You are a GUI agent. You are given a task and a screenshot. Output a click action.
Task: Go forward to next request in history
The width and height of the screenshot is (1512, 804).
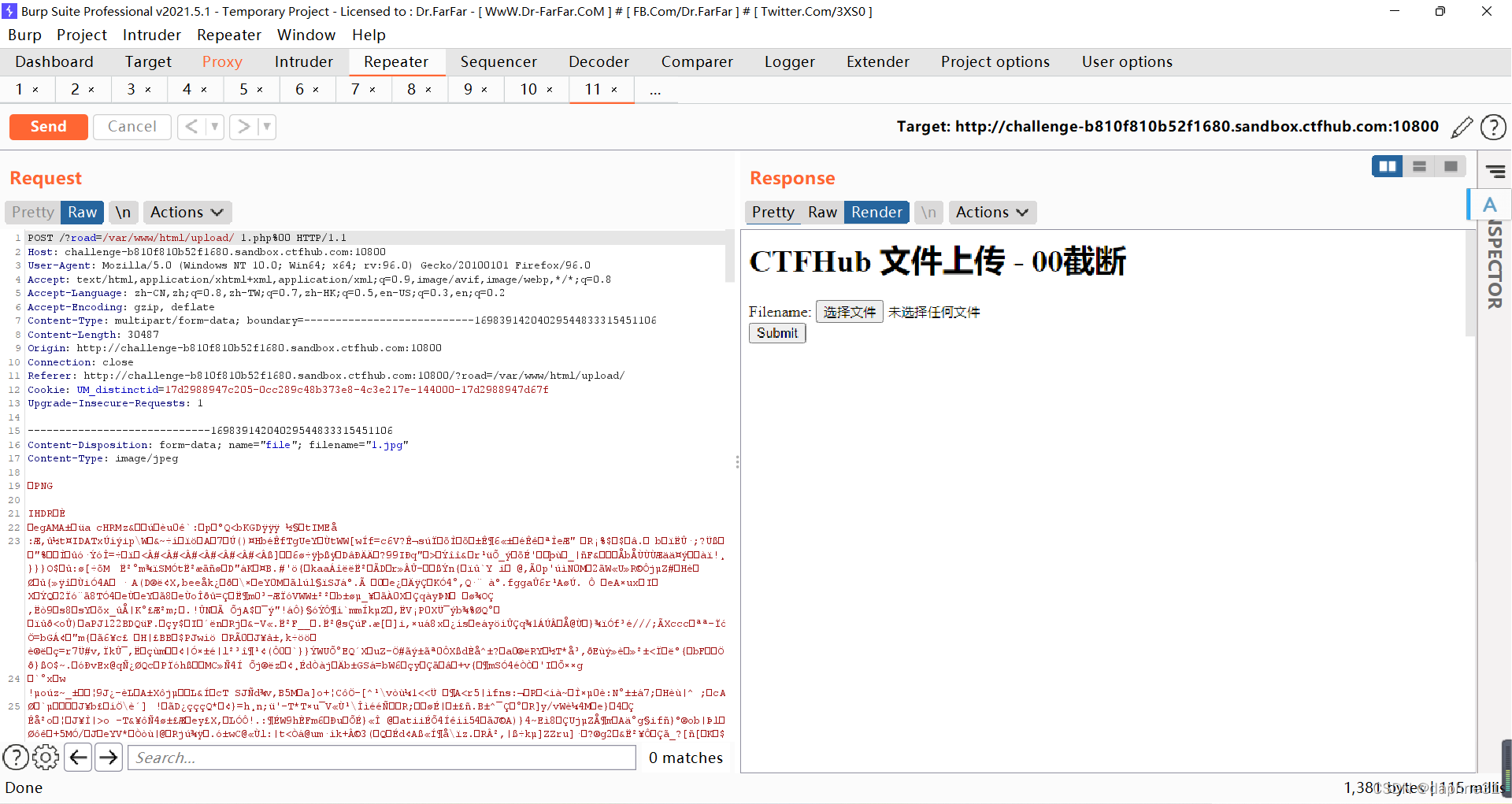244,127
